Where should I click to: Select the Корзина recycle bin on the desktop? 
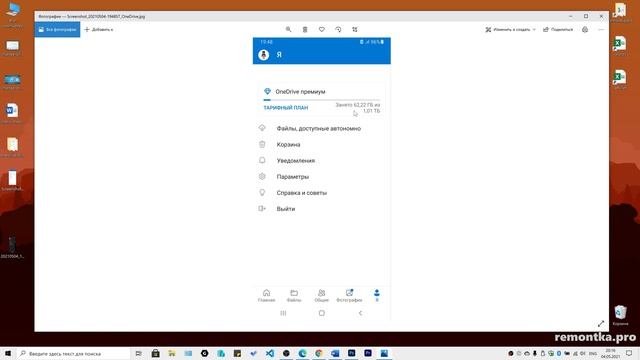click(620, 315)
